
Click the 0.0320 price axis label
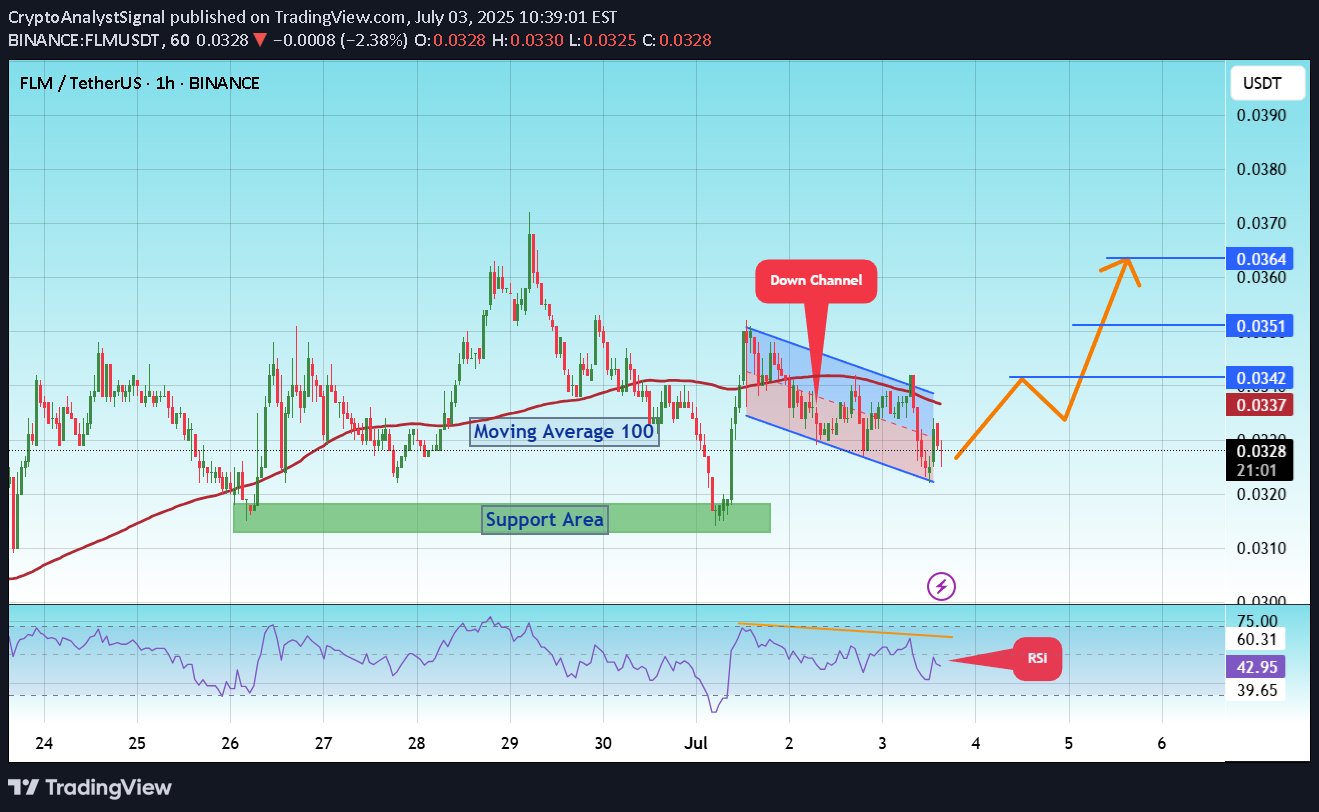(1261, 494)
